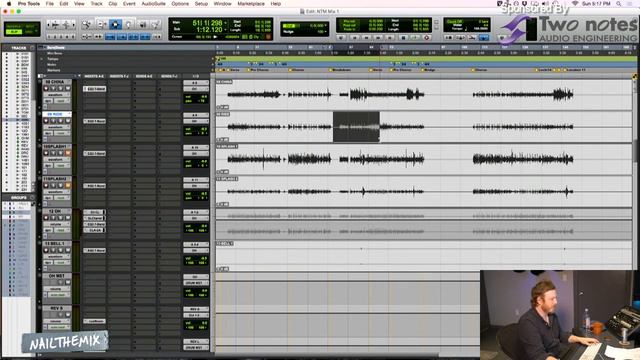Click the Return to Zero transport button
The height and width of the screenshot is (360, 640).
click(x=354, y=38)
